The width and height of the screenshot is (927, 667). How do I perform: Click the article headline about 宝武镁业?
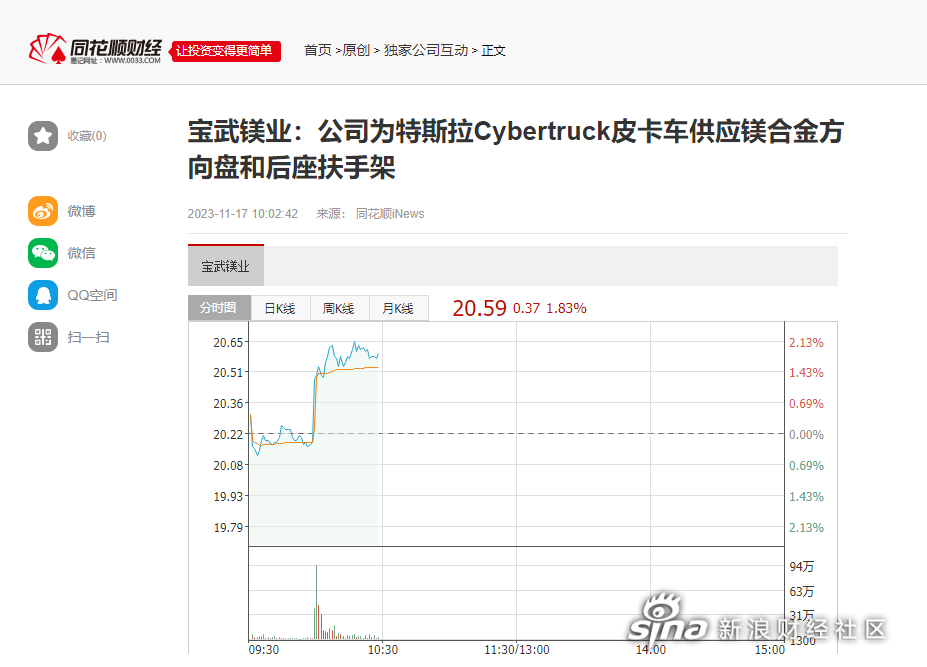point(516,149)
